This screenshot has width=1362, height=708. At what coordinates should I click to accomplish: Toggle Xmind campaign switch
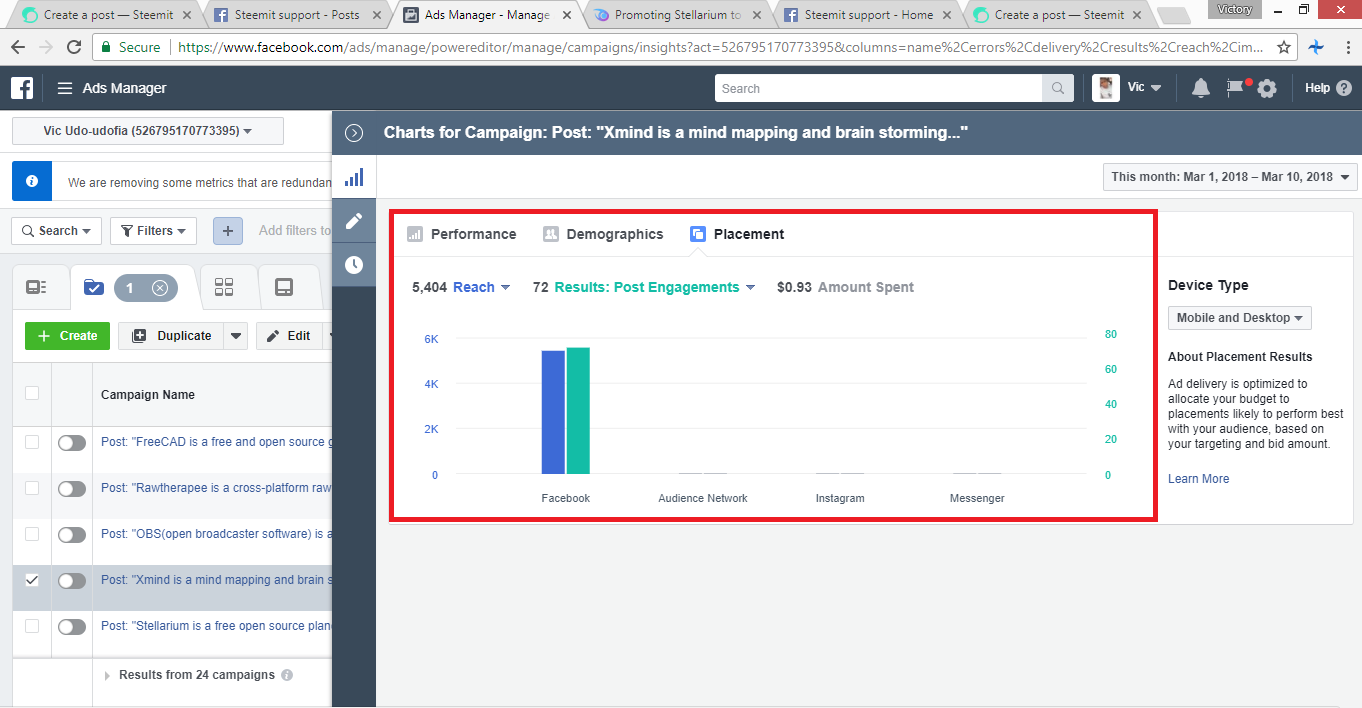point(72,581)
